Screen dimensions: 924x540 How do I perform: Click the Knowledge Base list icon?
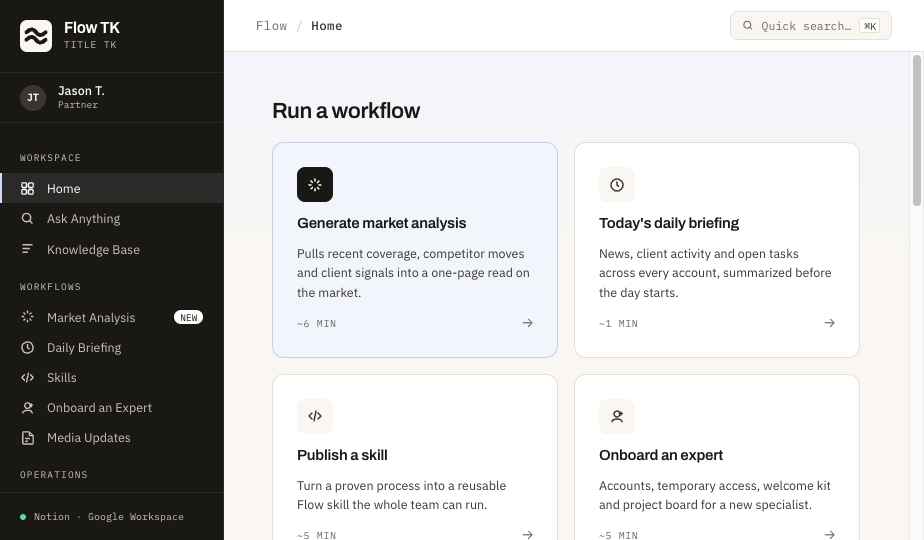27,249
